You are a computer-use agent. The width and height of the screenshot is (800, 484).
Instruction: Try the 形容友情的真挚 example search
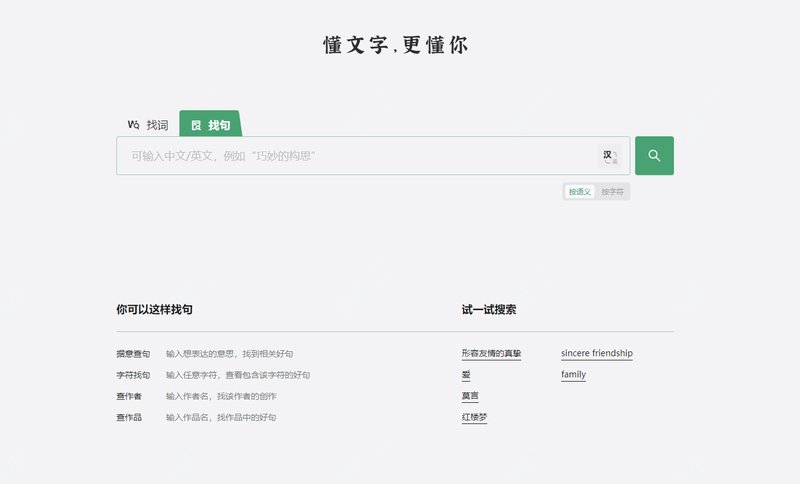(x=491, y=354)
